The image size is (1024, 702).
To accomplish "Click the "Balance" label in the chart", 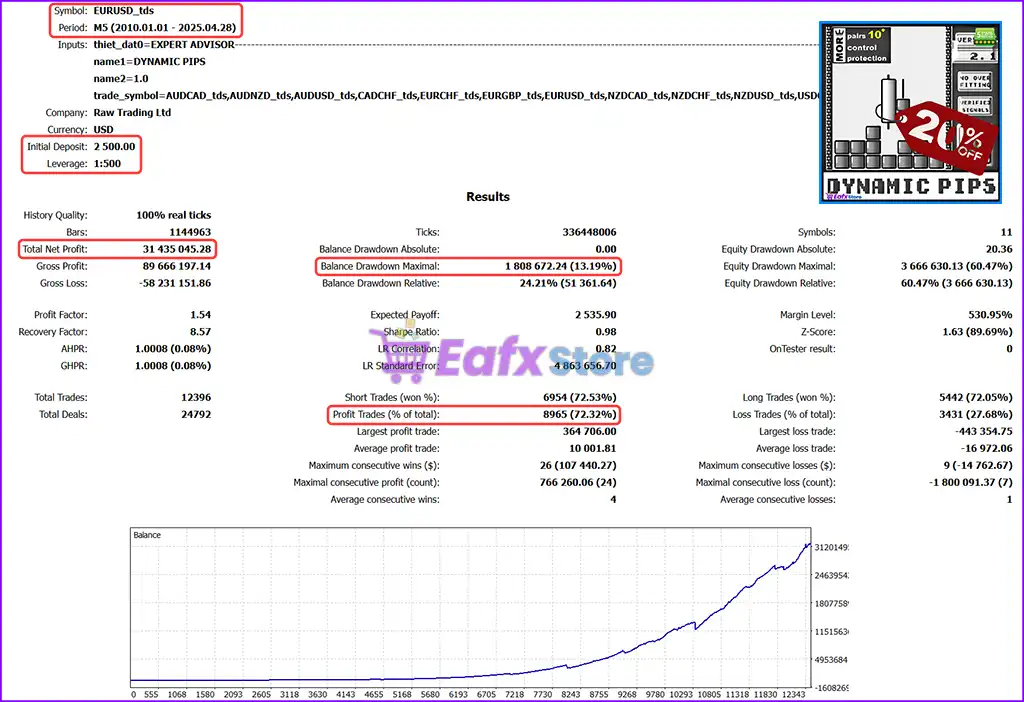I will (147, 535).
